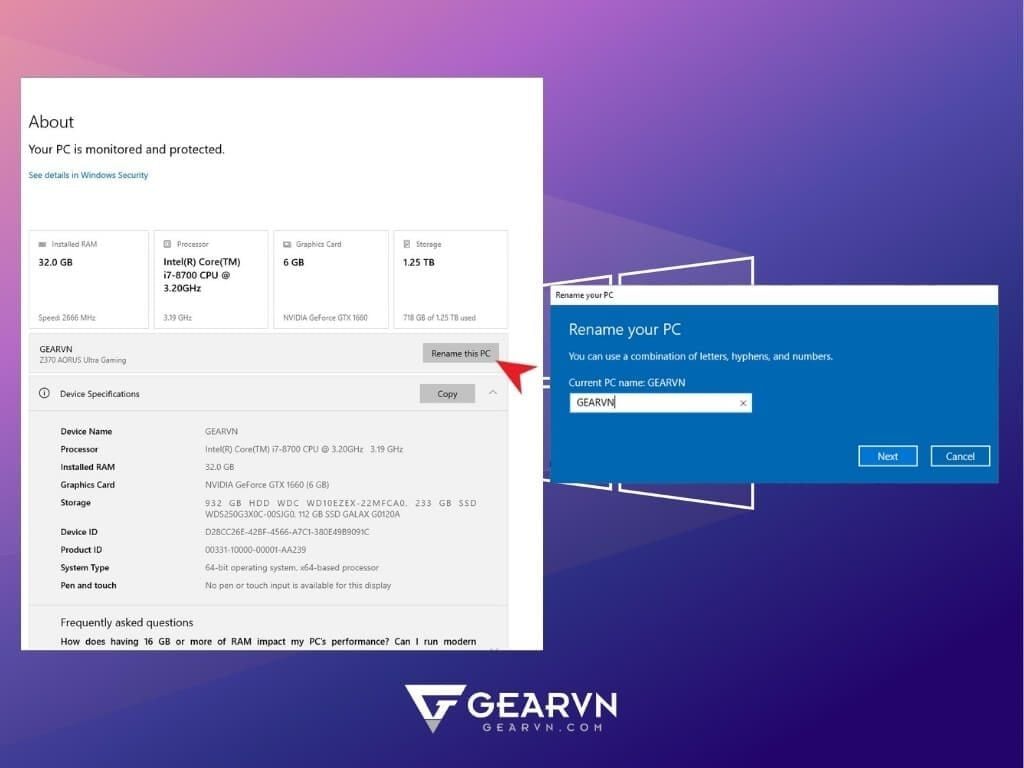Expand the 16 GB RAM FAQ question
Screen dimensions: 1024x768
[270, 641]
